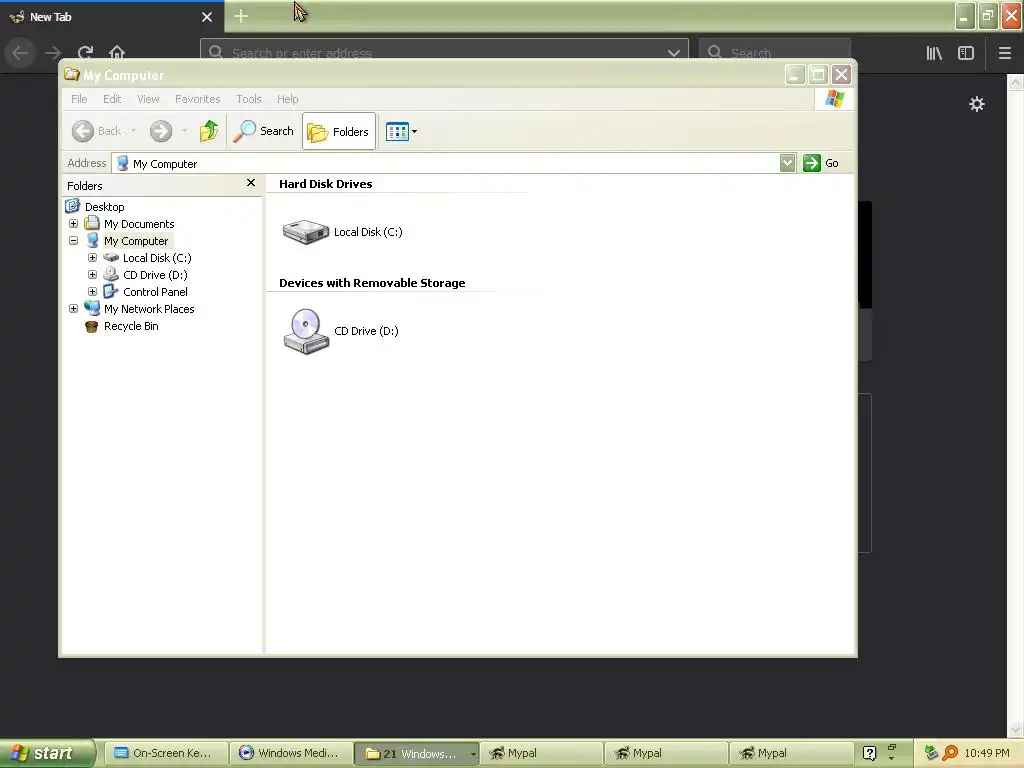Image resolution: width=1024 pixels, height=768 pixels.
Task: Close the Folders pane
Action: coord(251,183)
